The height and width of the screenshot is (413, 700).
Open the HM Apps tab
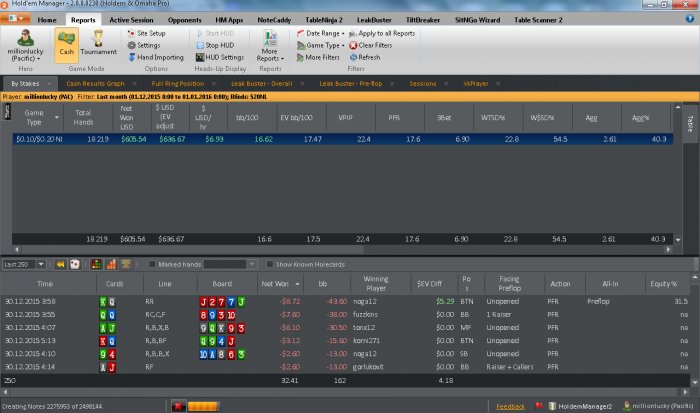[x=229, y=20]
